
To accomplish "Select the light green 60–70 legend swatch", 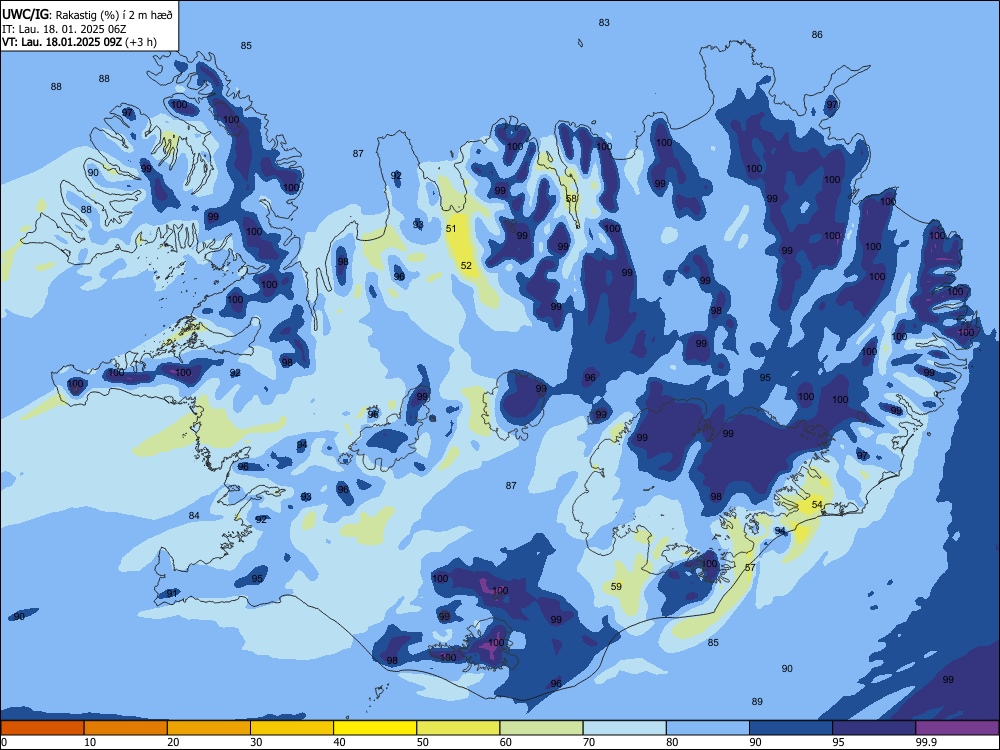I will 541,728.
